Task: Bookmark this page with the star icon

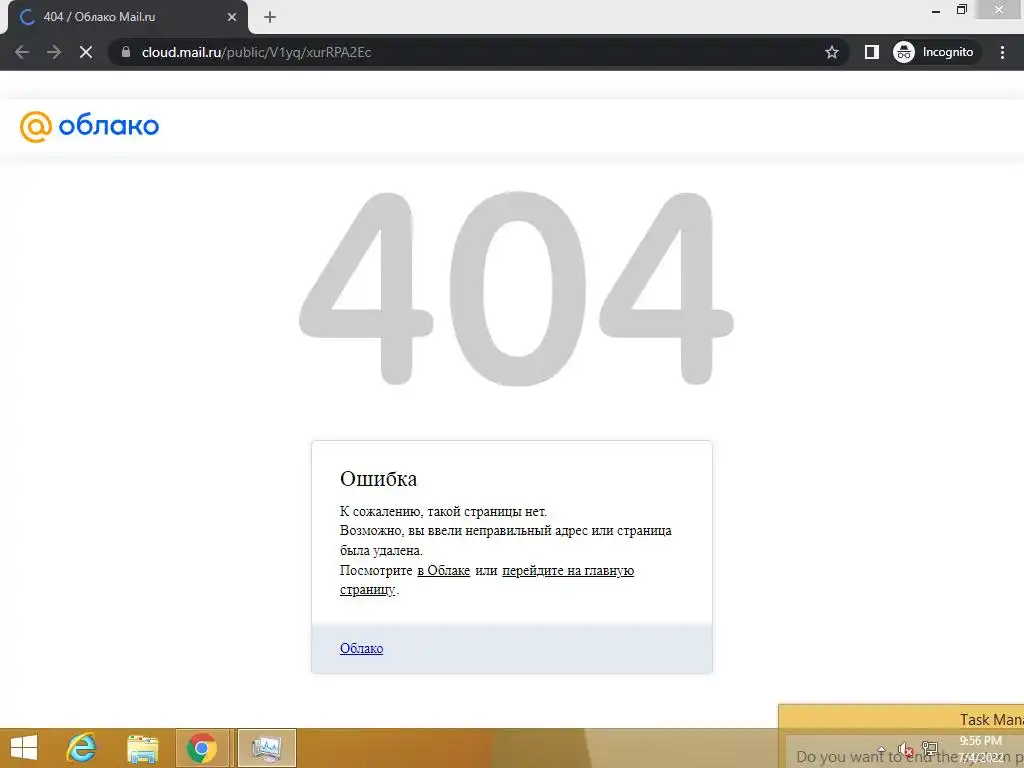Action: pyautogui.click(x=831, y=52)
